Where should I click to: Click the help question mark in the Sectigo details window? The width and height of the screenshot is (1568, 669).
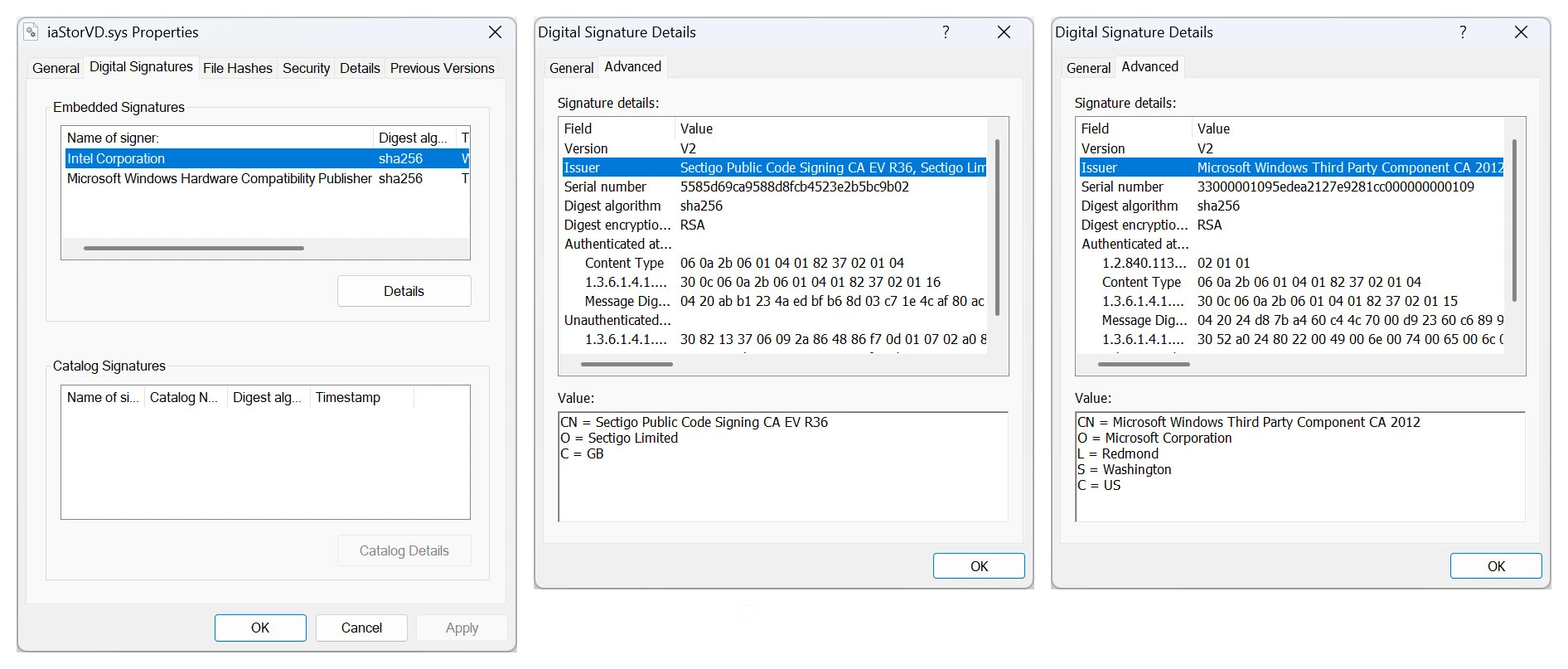(x=946, y=32)
